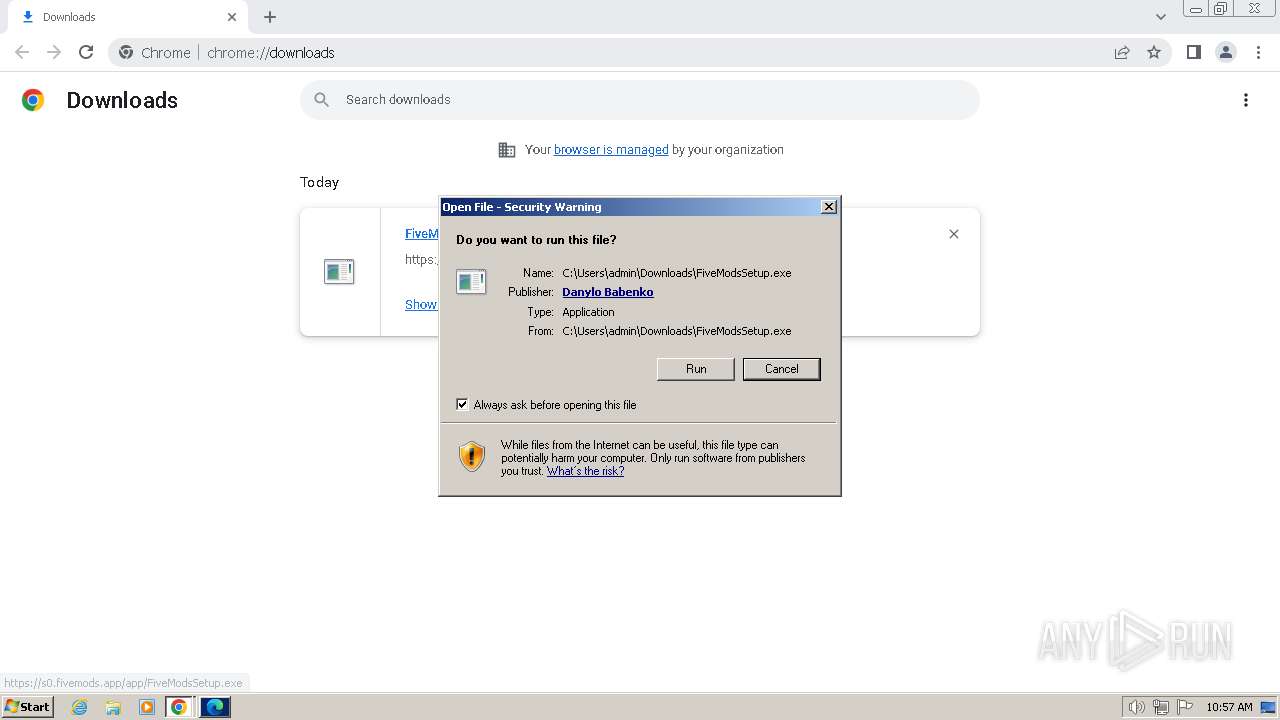Click the volume speaker tray icon
The width and height of the screenshot is (1280, 720).
[x=1136, y=707]
